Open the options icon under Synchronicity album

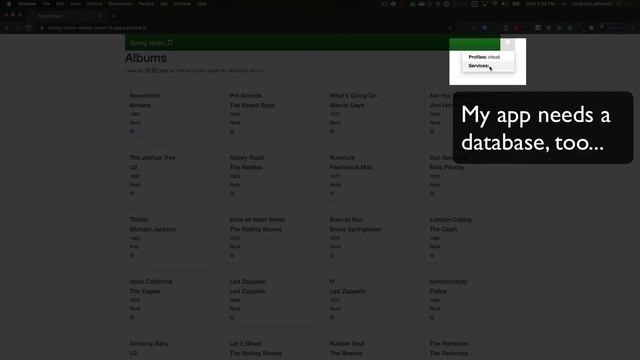click(432, 318)
